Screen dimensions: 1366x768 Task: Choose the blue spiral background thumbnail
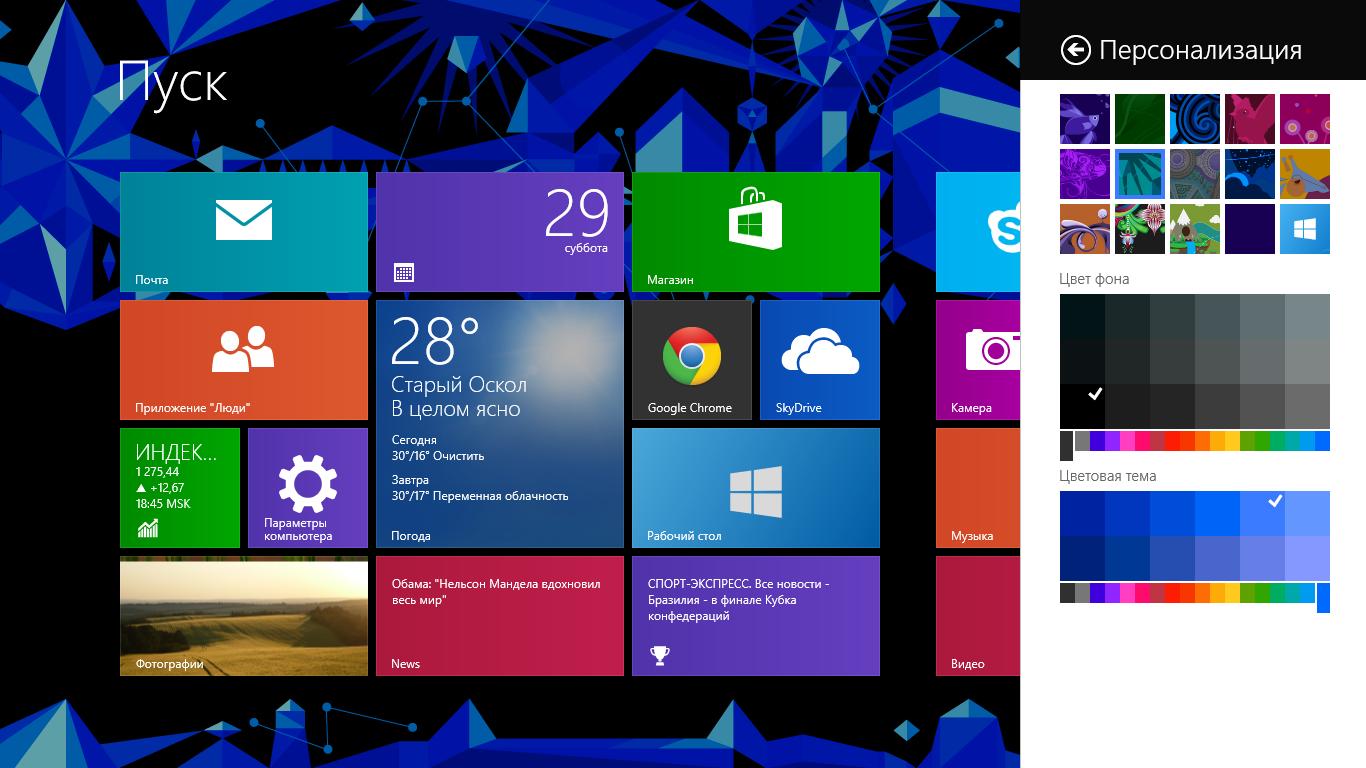(x=1195, y=119)
